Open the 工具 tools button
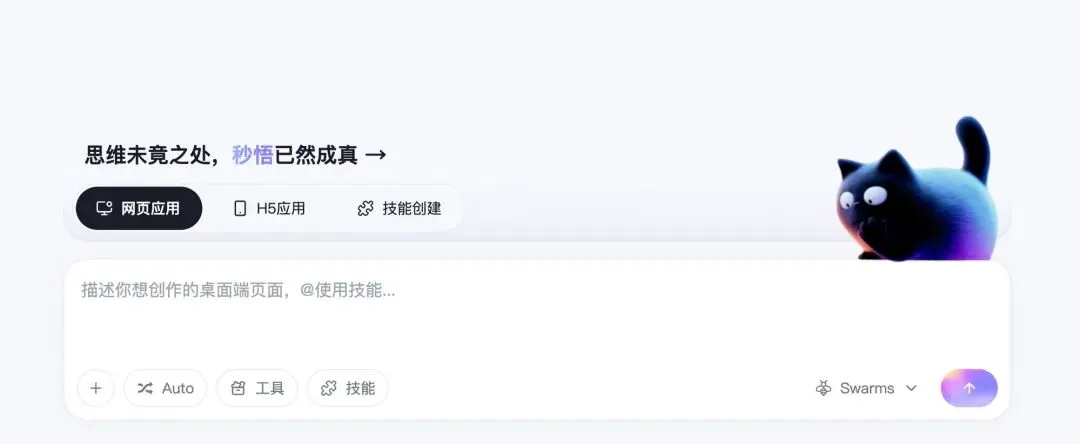Image resolution: width=1080 pixels, height=444 pixels. (257, 388)
